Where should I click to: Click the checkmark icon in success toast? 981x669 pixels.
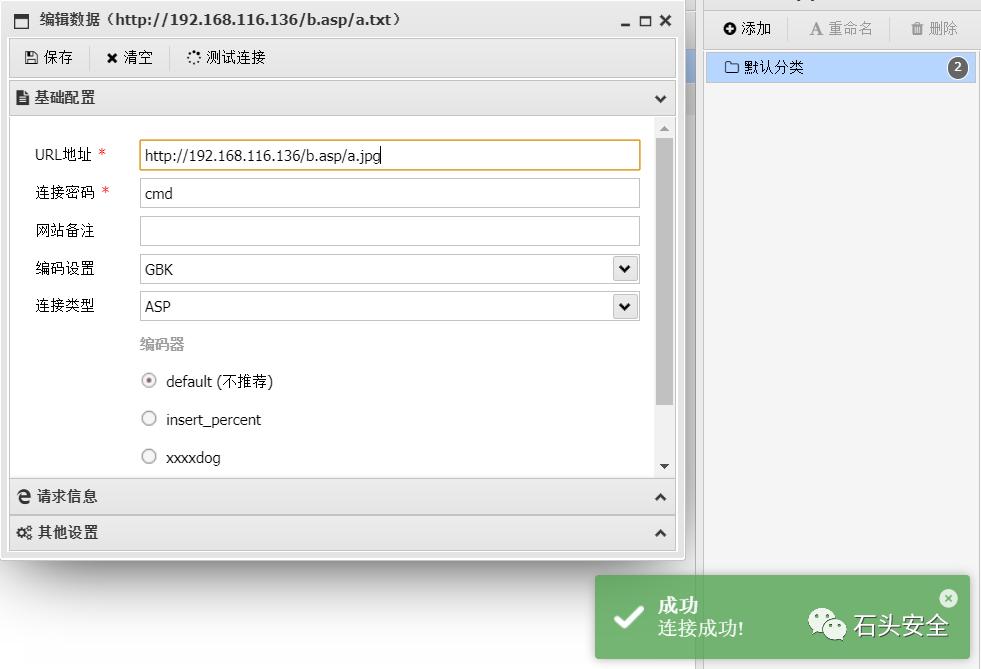coord(628,617)
